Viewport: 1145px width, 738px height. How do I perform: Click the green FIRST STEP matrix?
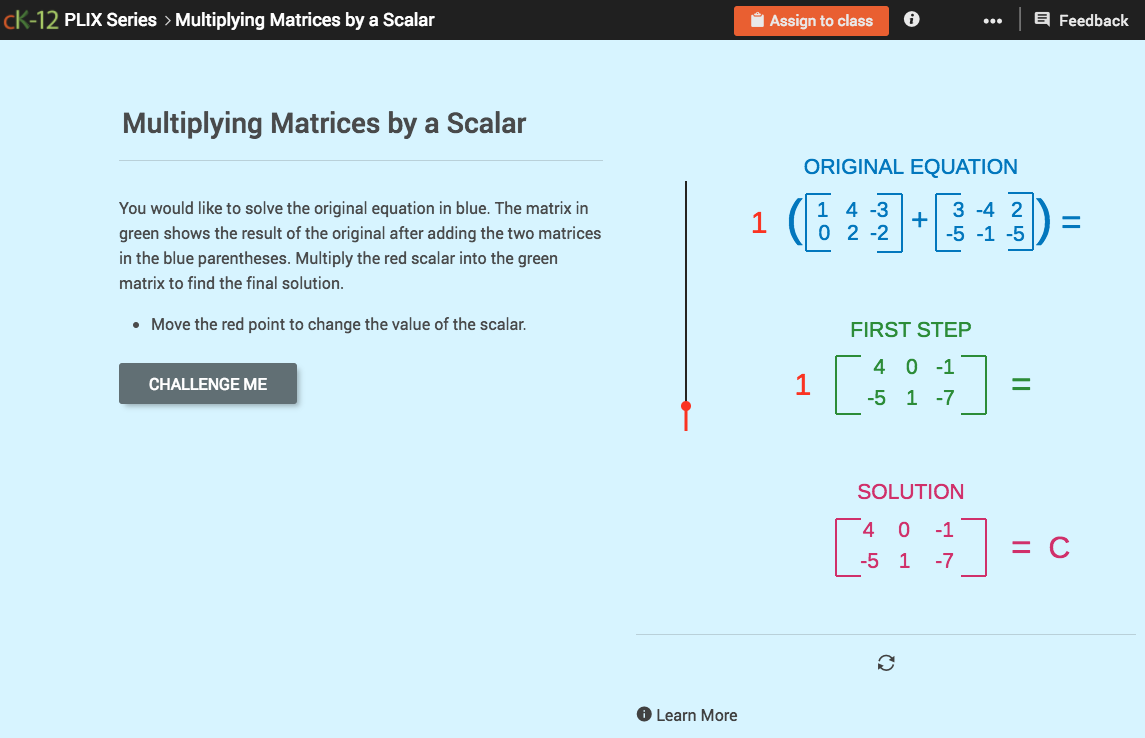pos(910,383)
